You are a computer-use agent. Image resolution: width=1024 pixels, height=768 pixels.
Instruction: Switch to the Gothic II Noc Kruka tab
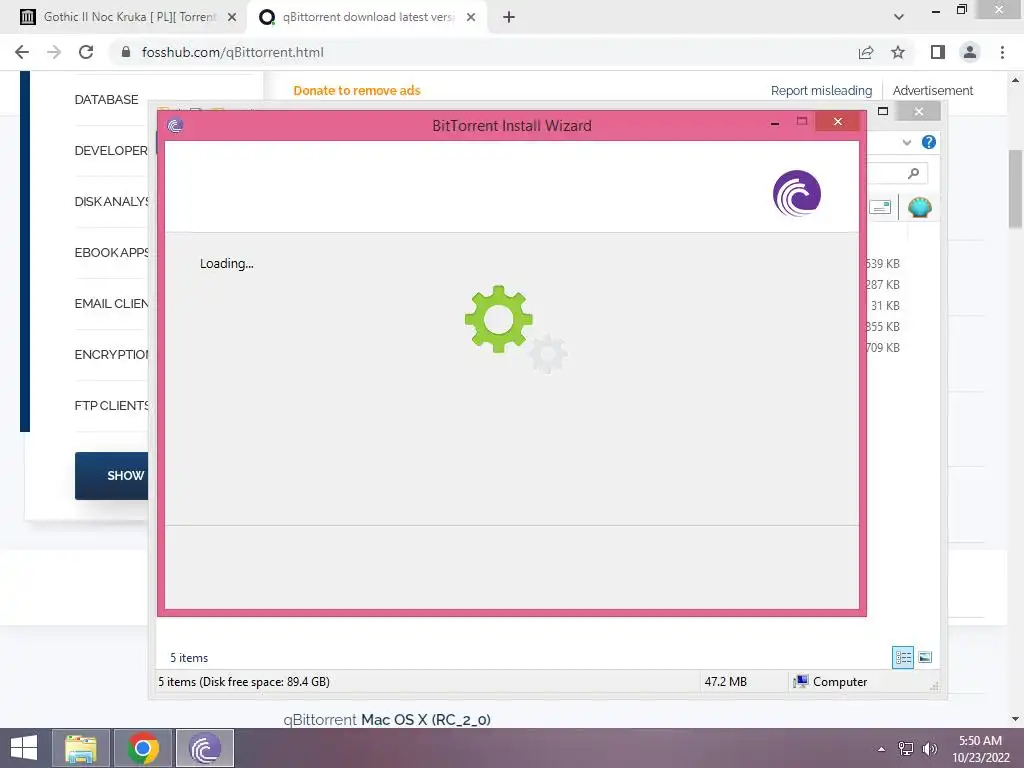click(127, 17)
